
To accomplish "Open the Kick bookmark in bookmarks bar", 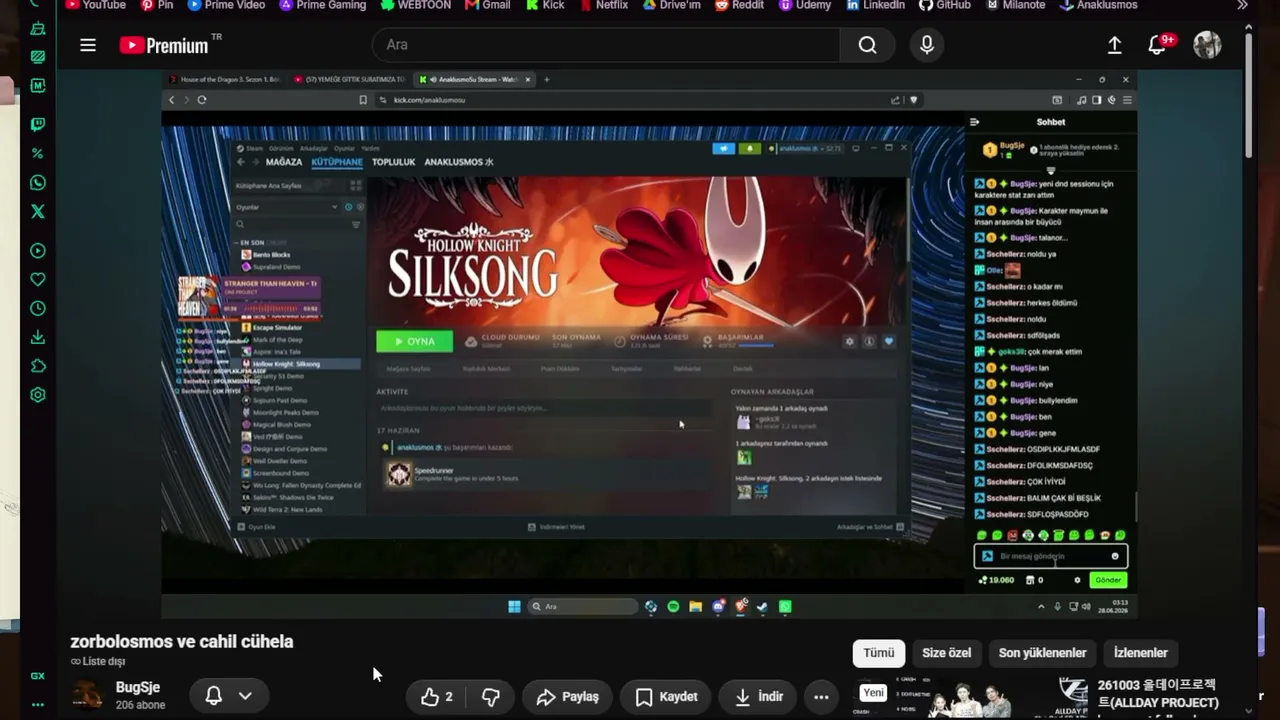I will click(544, 5).
